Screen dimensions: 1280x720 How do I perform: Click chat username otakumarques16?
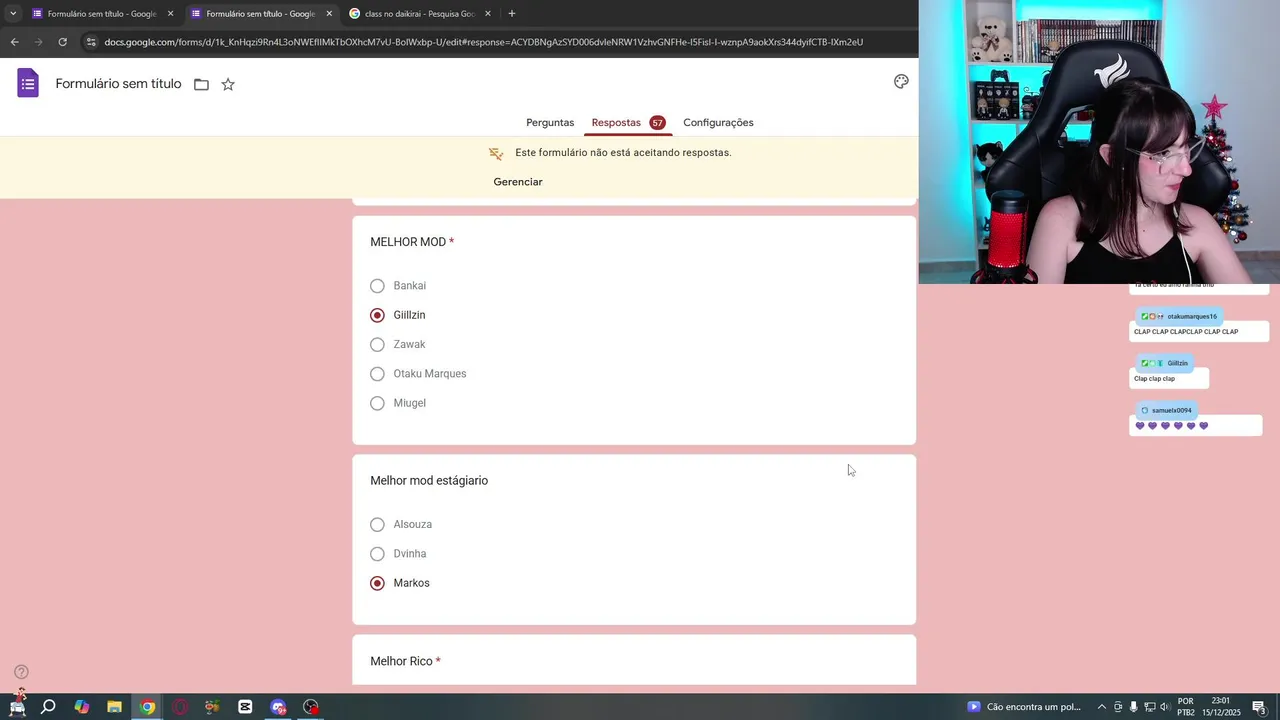tap(1192, 316)
